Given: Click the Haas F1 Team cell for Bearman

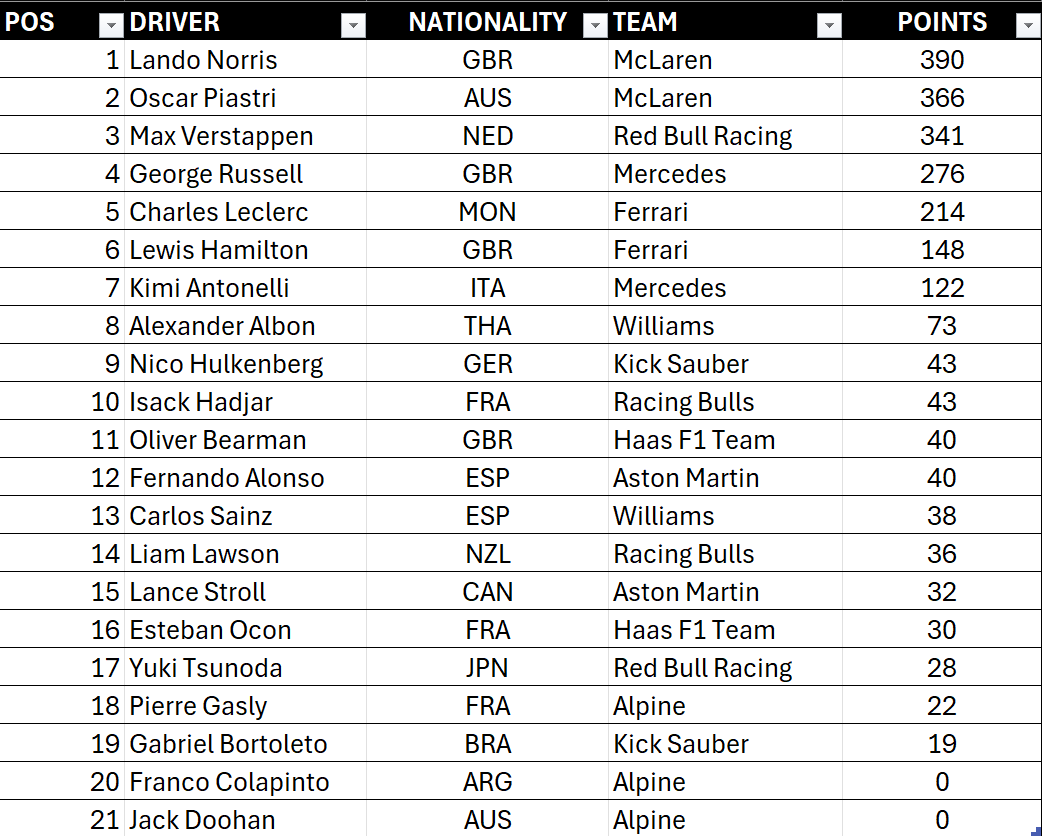Looking at the screenshot, I should 694,440.
